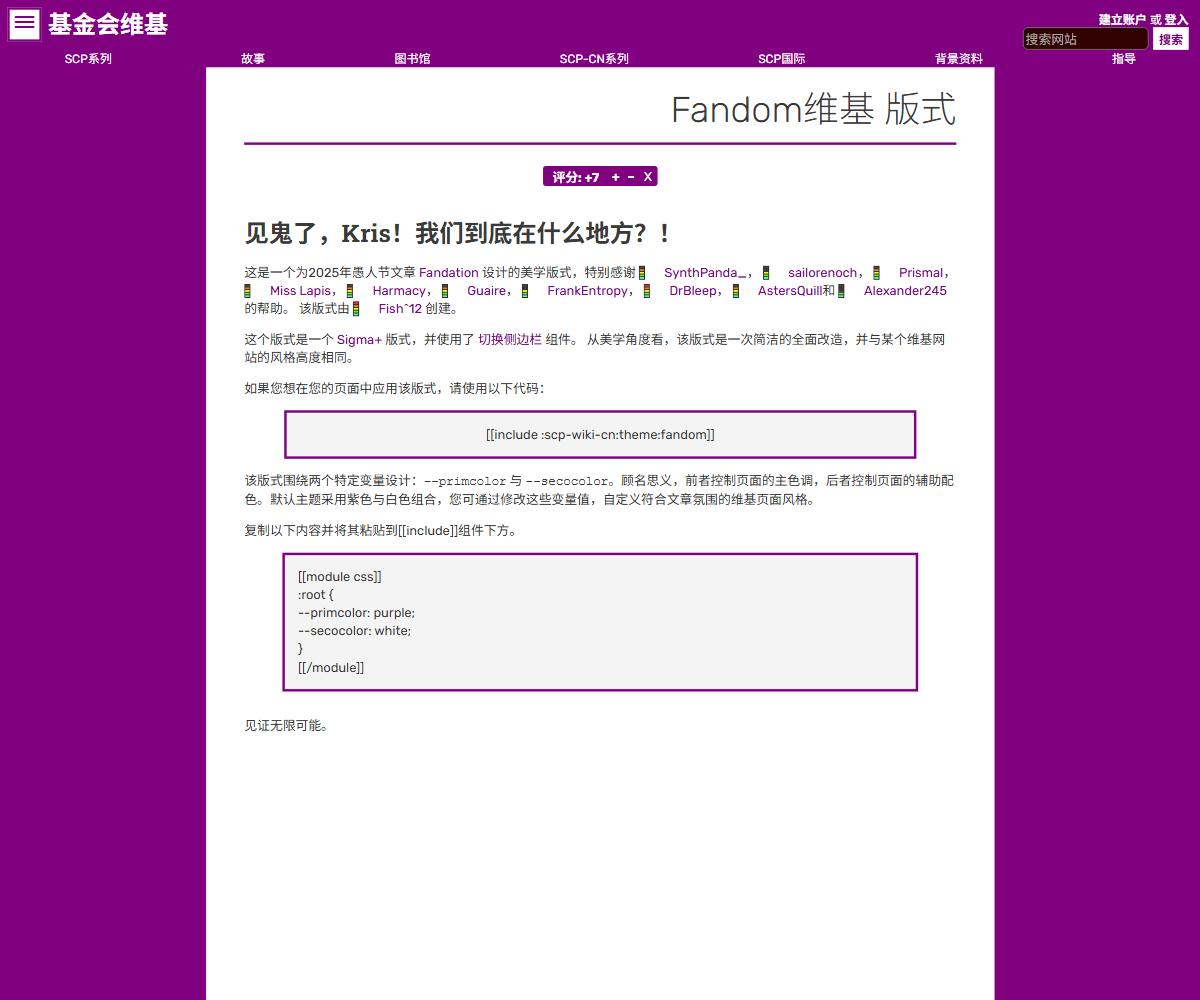
Task: Open the SCP-CN系列 navigation menu
Action: tap(594, 59)
